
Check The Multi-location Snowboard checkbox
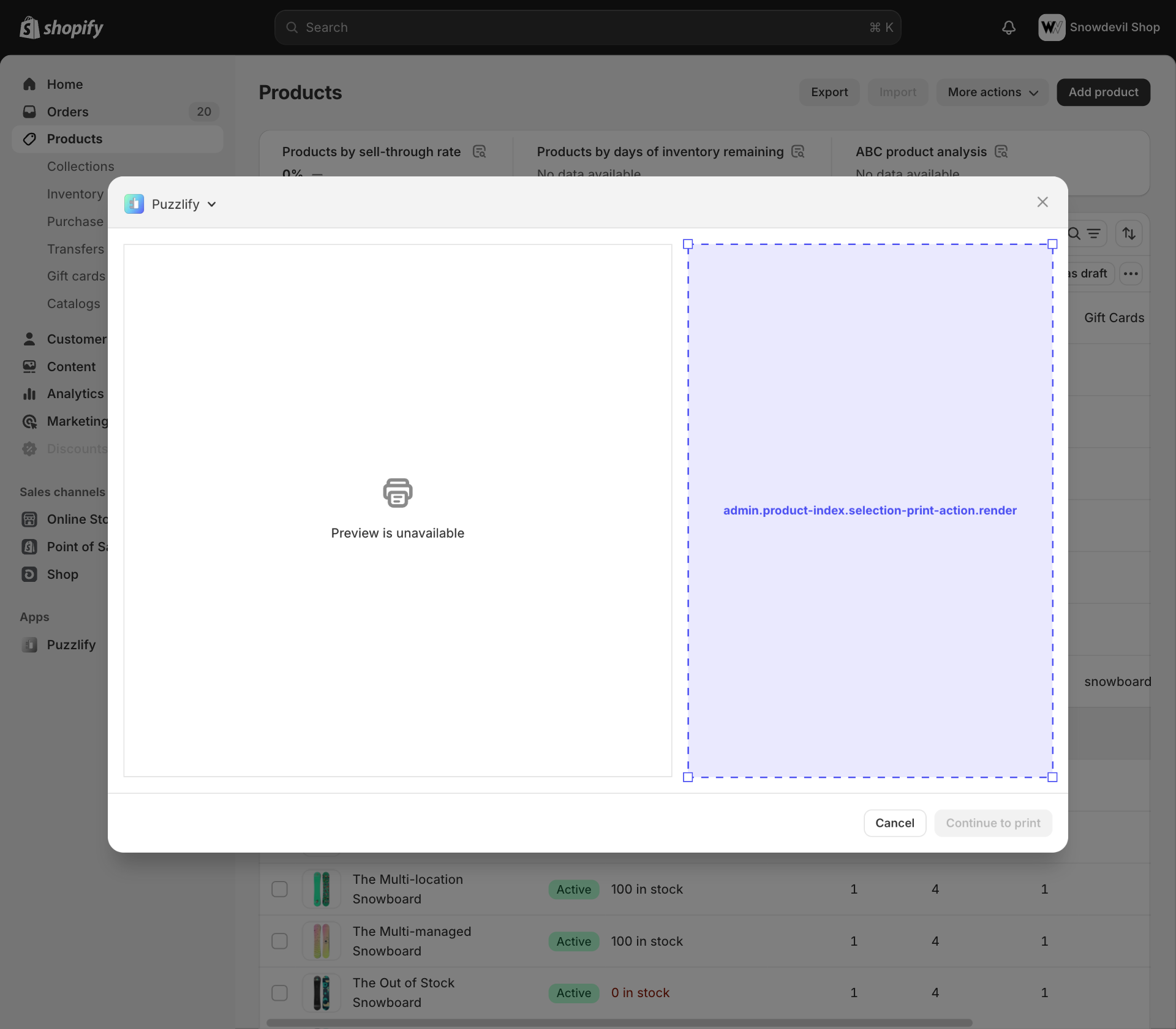279,889
